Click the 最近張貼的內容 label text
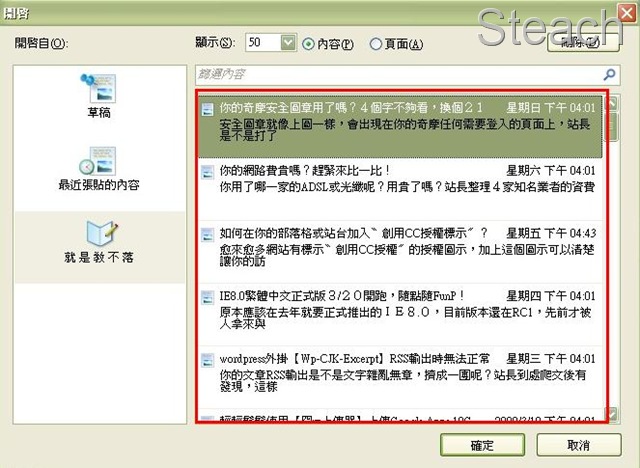The image size is (640, 468). coord(99,185)
